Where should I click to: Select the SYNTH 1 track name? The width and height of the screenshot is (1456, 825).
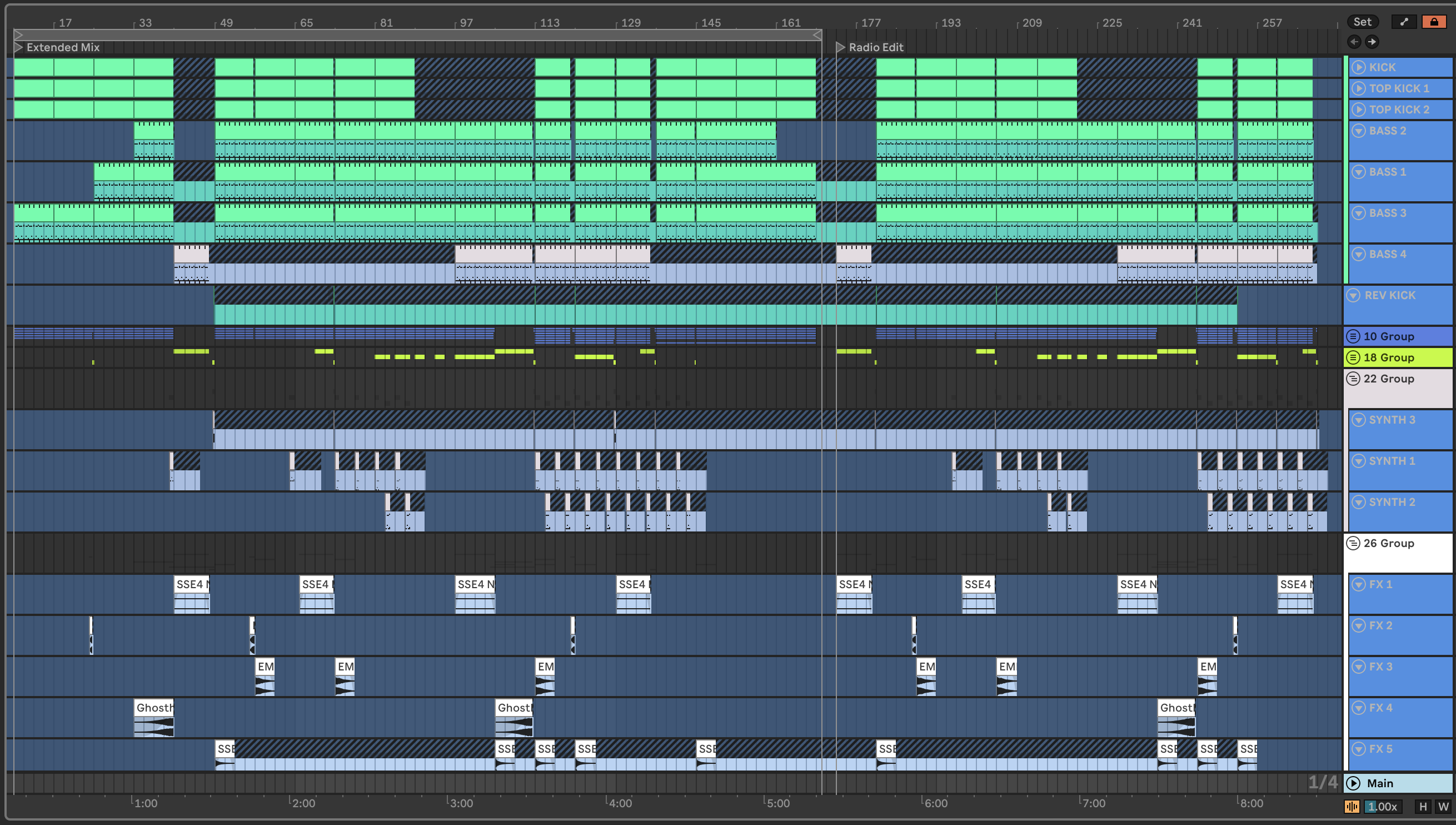(1392, 461)
